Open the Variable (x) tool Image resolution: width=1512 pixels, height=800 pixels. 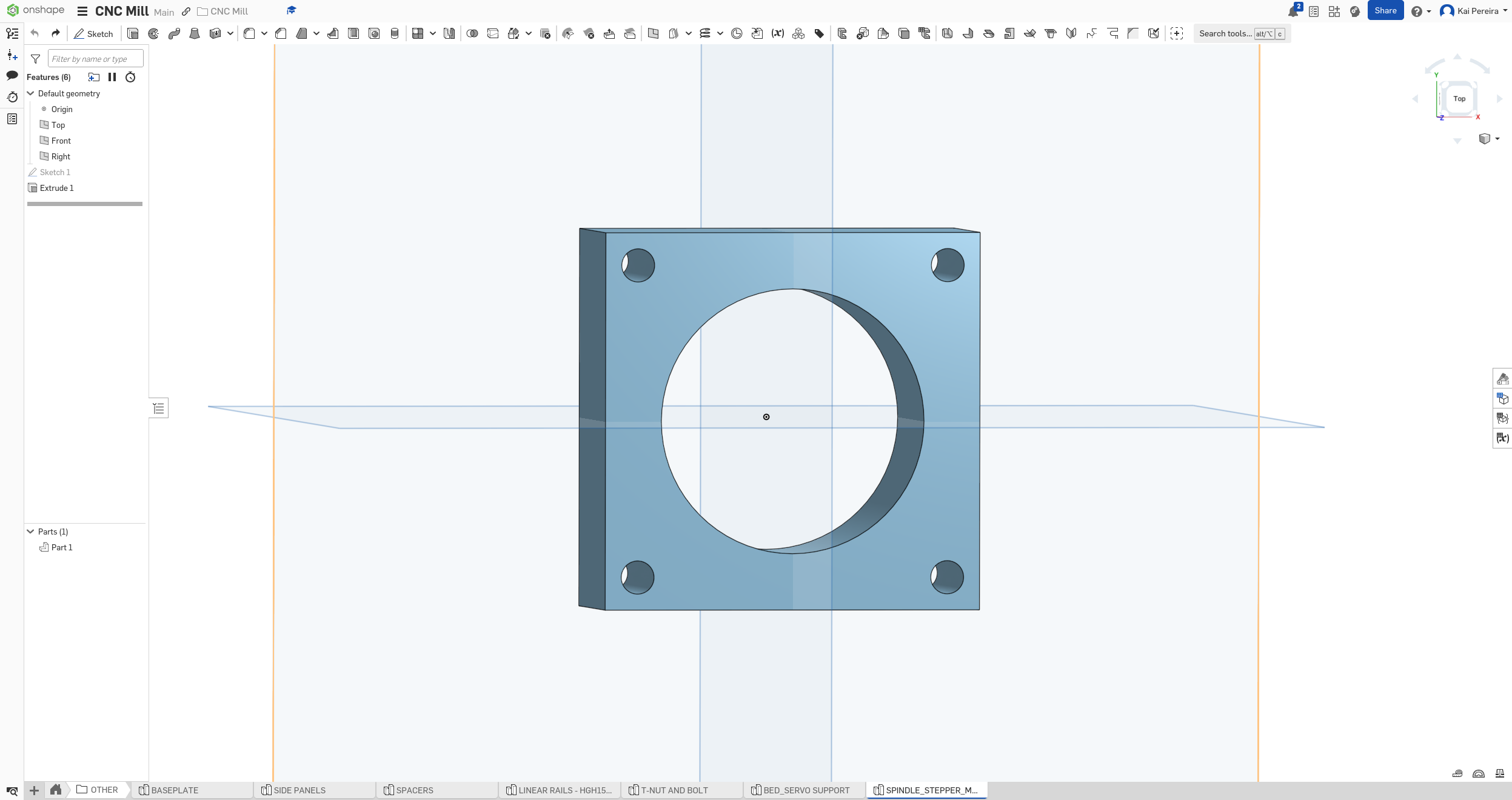click(778, 34)
